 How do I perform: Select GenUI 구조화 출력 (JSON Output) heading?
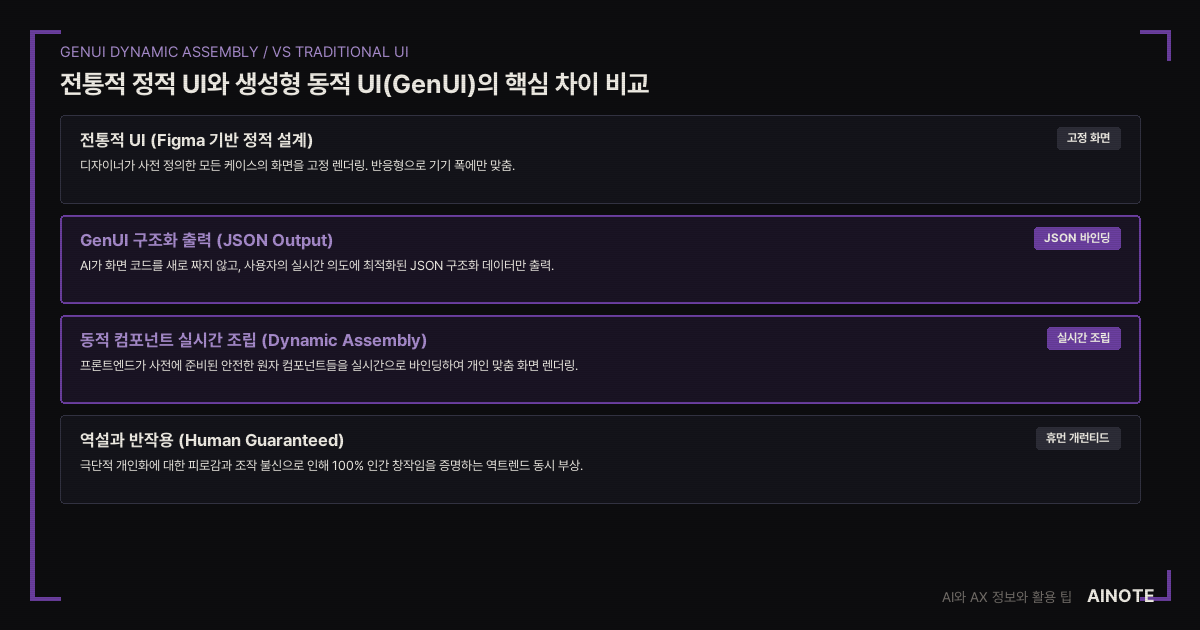click(x=206, y=240)
